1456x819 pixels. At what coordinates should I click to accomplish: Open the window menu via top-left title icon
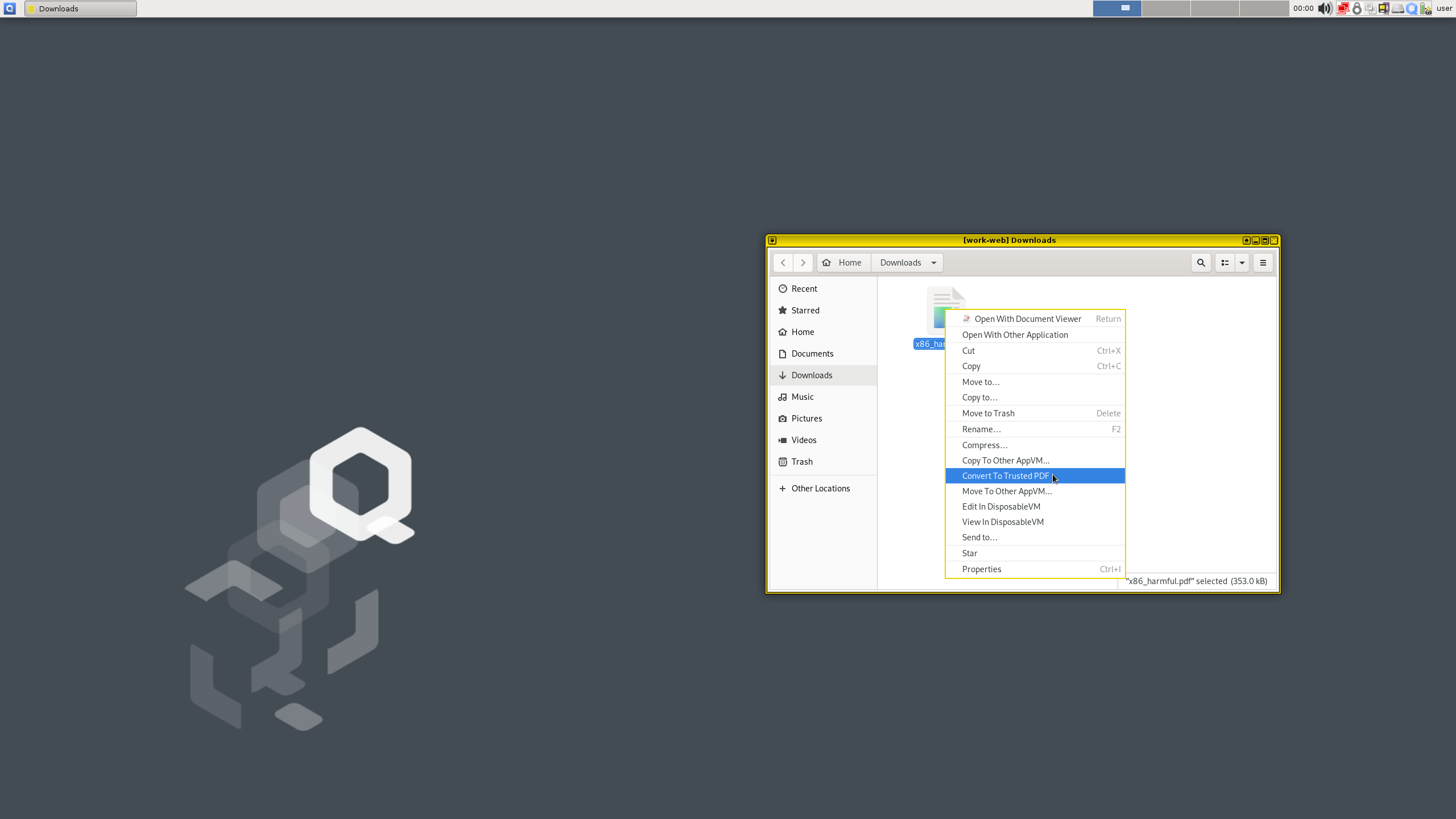point(772,240)
